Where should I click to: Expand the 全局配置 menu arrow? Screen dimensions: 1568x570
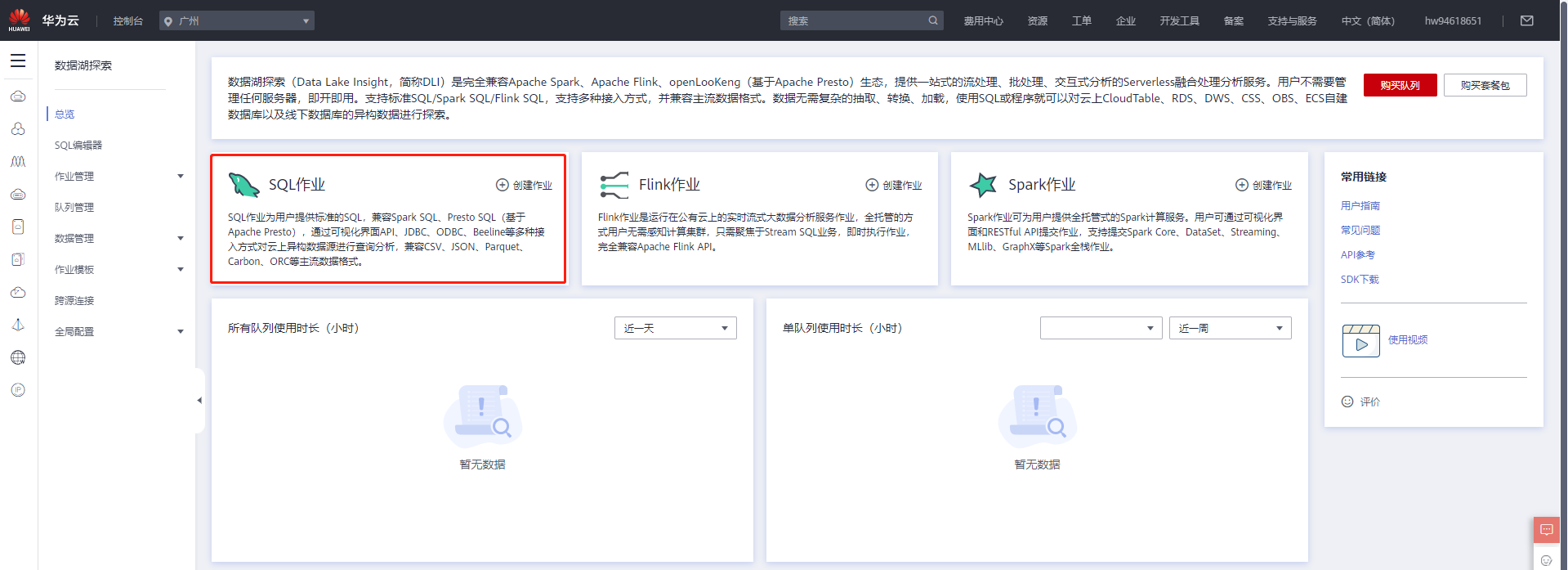coord(181,331)
